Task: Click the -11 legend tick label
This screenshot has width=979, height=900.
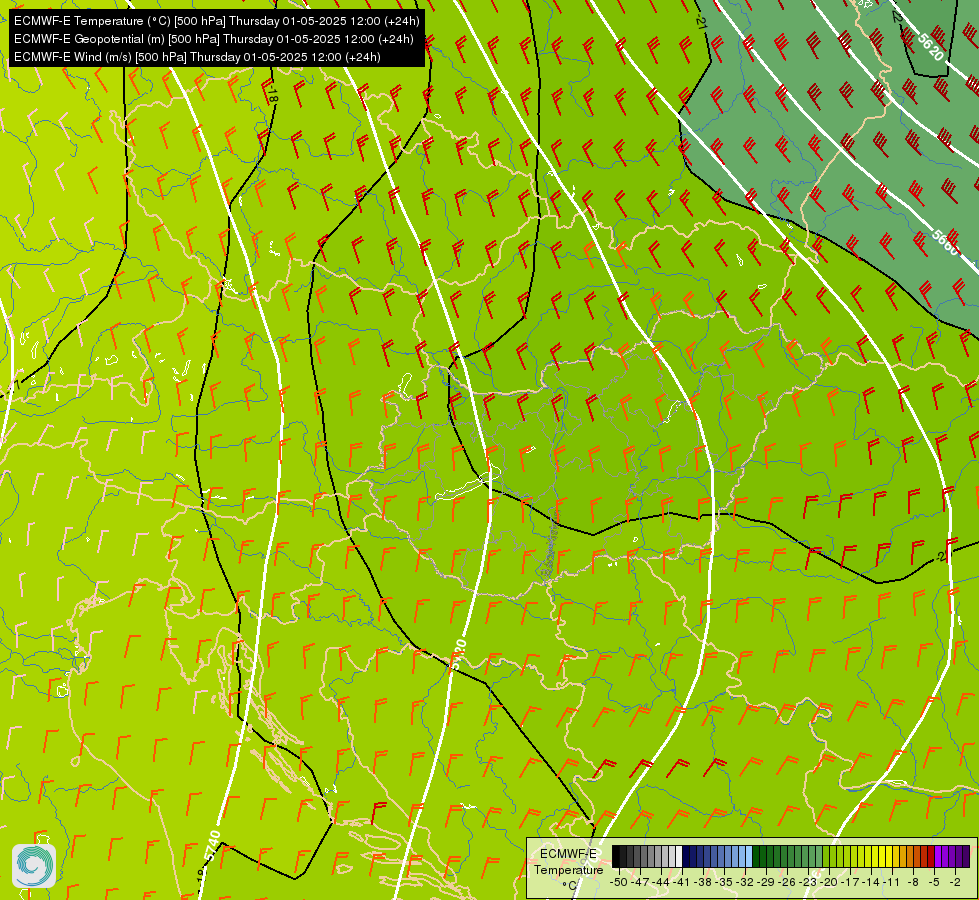Action: coord(892,883)
